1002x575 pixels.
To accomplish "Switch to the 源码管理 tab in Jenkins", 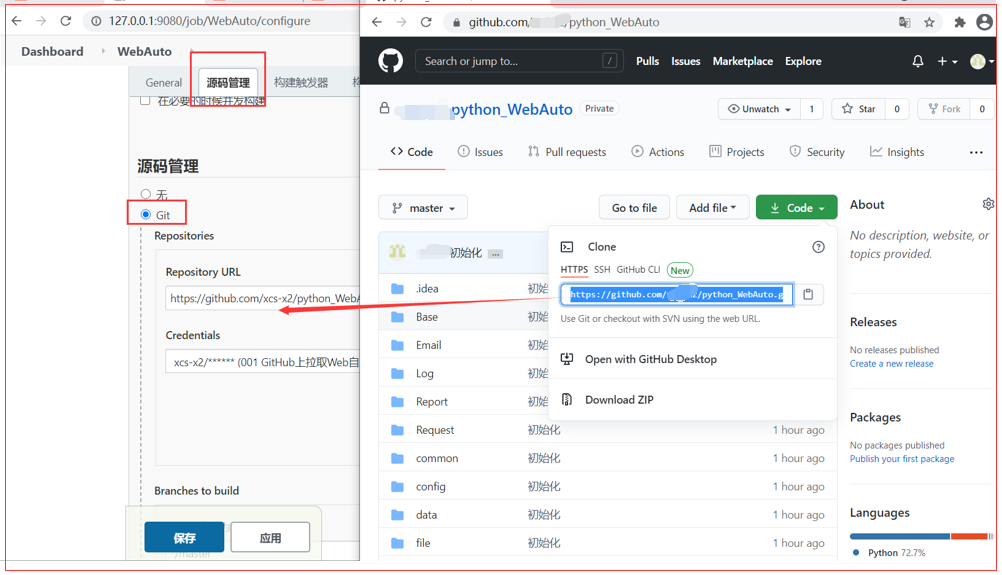I will [228, 82].
